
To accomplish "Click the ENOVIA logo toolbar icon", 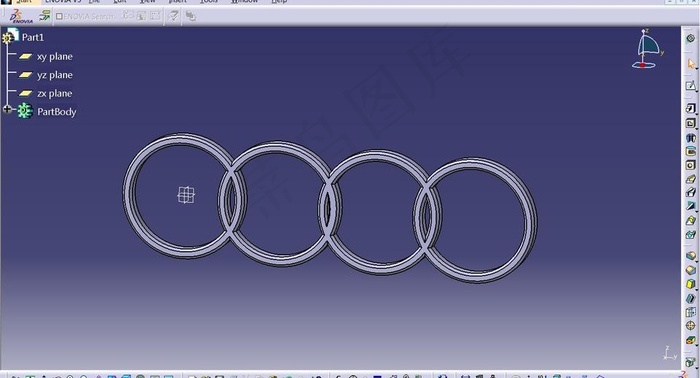I will [x=21, y=16].
